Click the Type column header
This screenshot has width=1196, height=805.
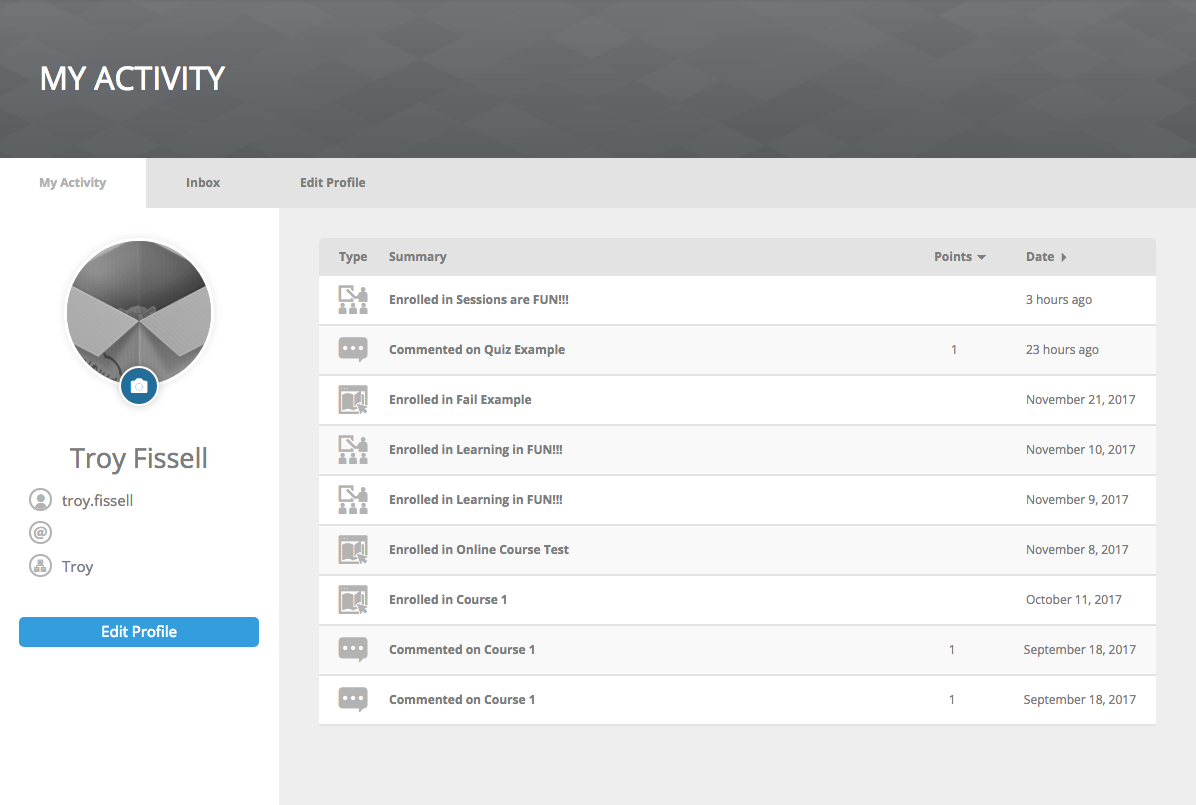click(x=353, y=257)
